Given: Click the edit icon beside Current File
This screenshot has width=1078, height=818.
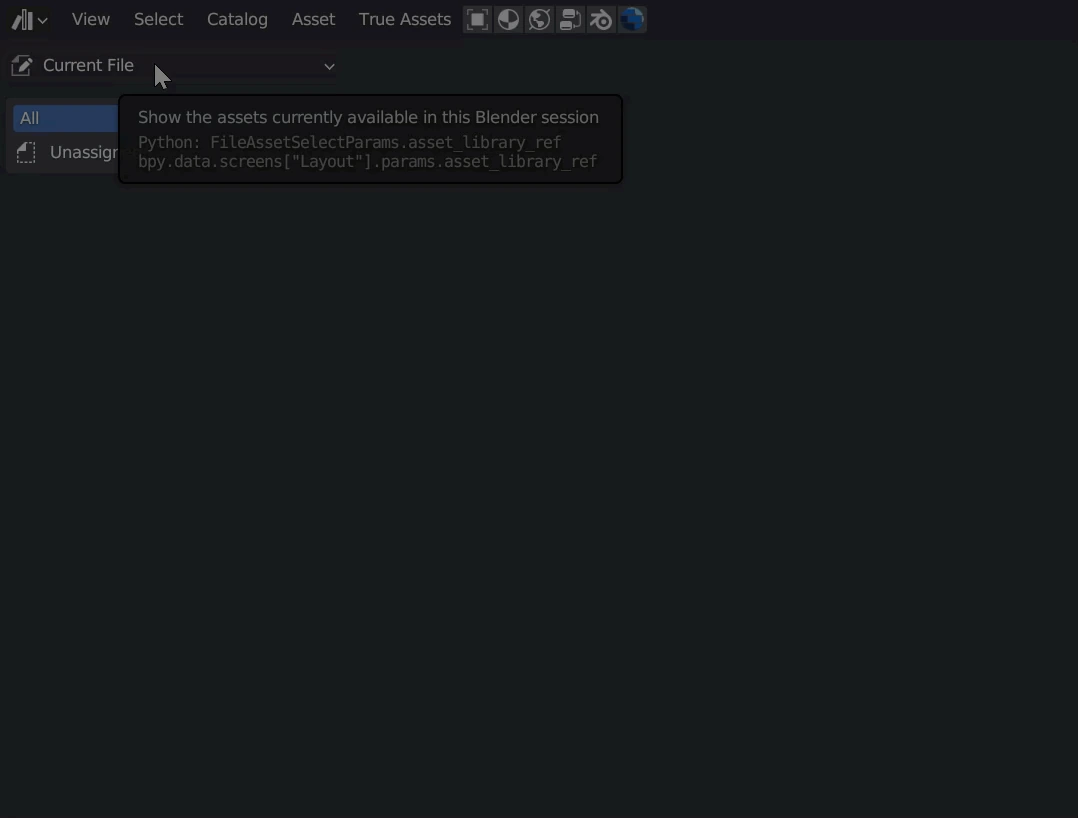Looking at the screenshot, I should pos(21,66).
